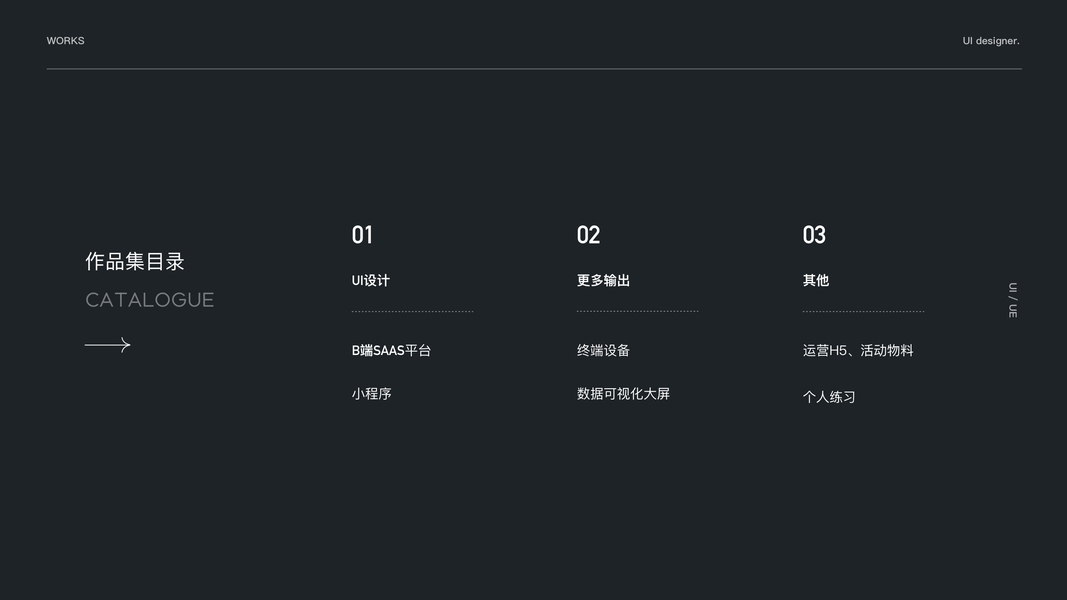The image size is (1067, 600).
Task: Open the 数据可视化大屏 catalogue item
Action: (623, 394)
